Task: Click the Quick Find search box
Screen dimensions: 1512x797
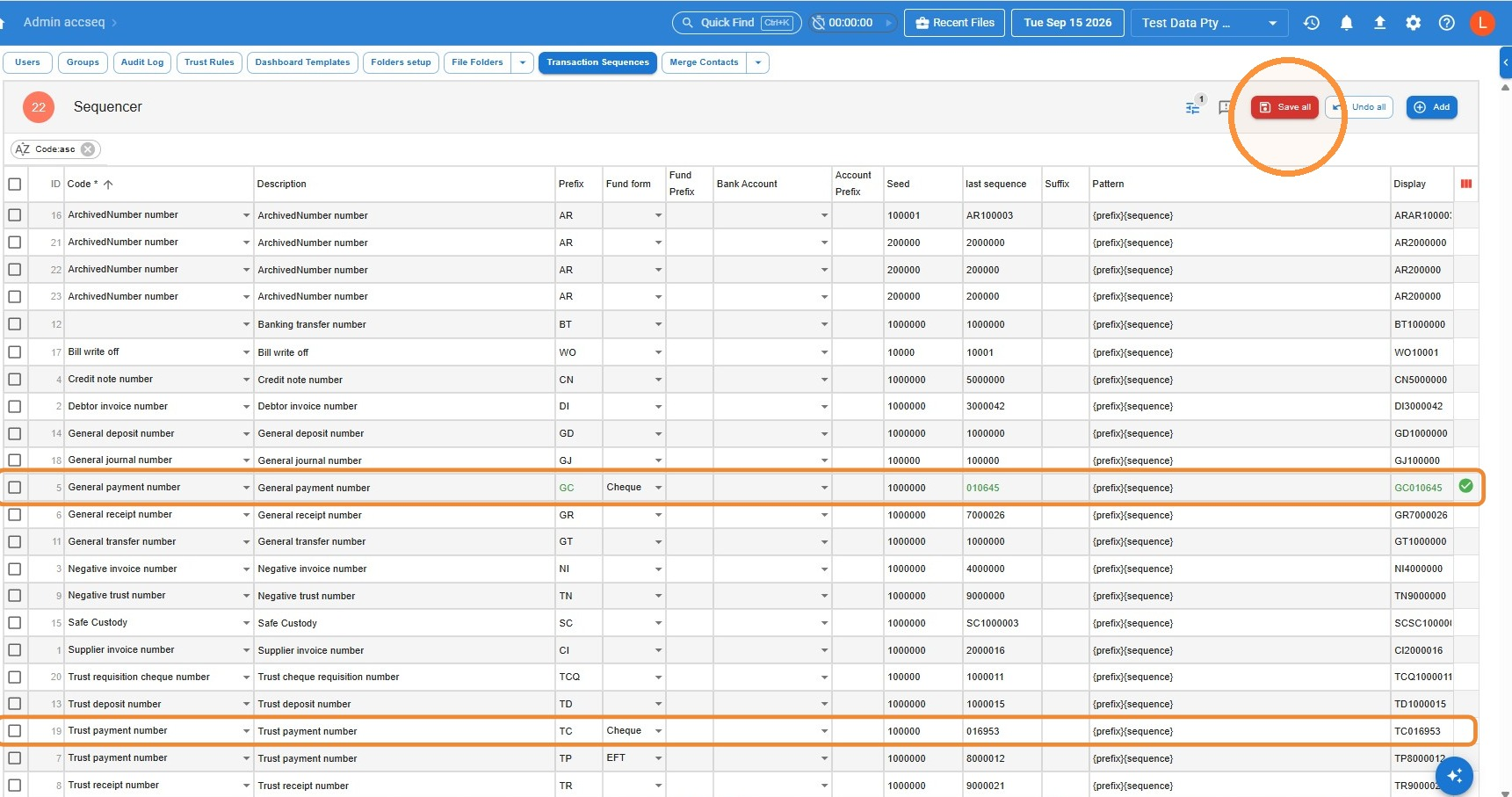Action: click(x=737, y=23)
